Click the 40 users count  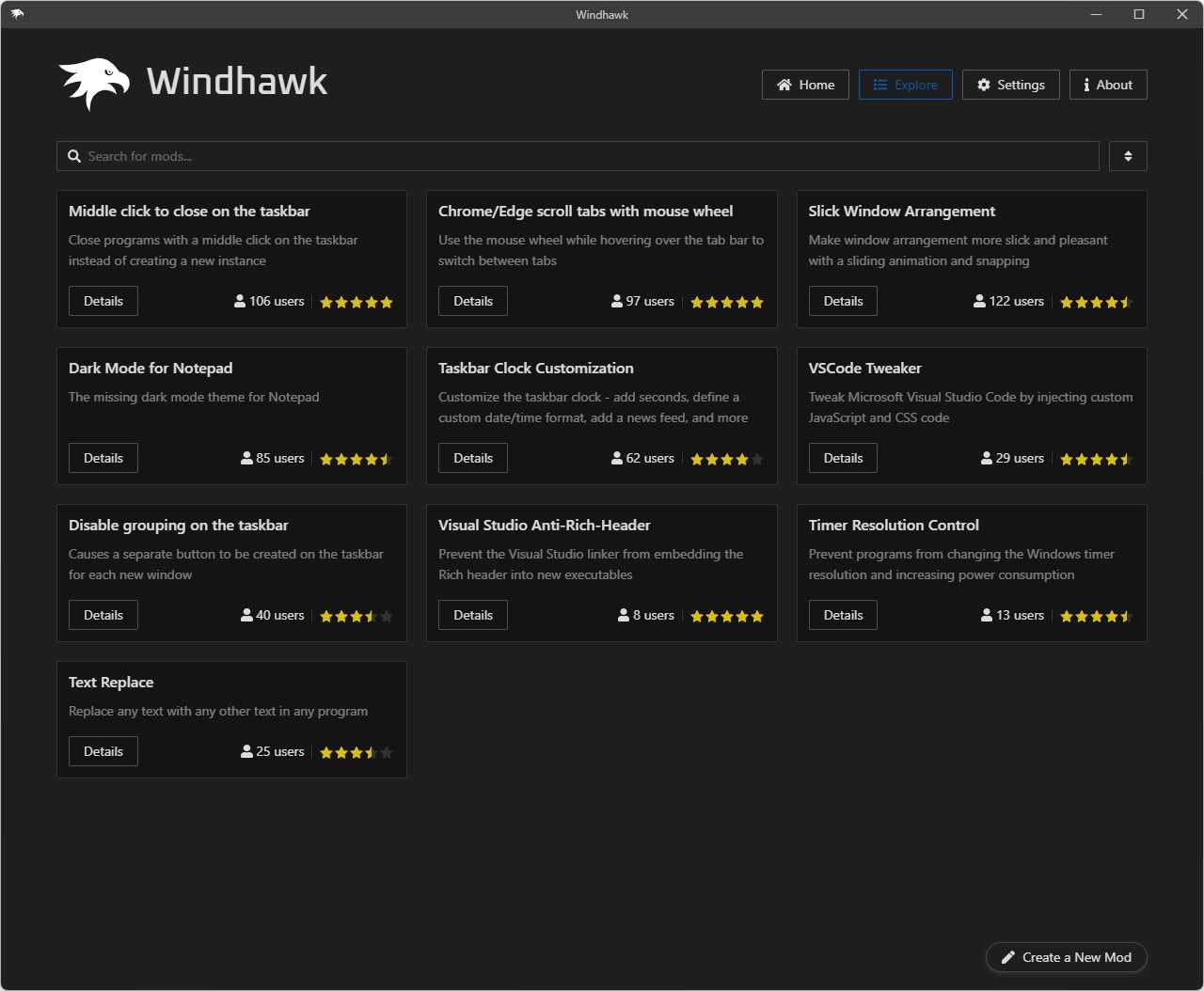[273, 615]
